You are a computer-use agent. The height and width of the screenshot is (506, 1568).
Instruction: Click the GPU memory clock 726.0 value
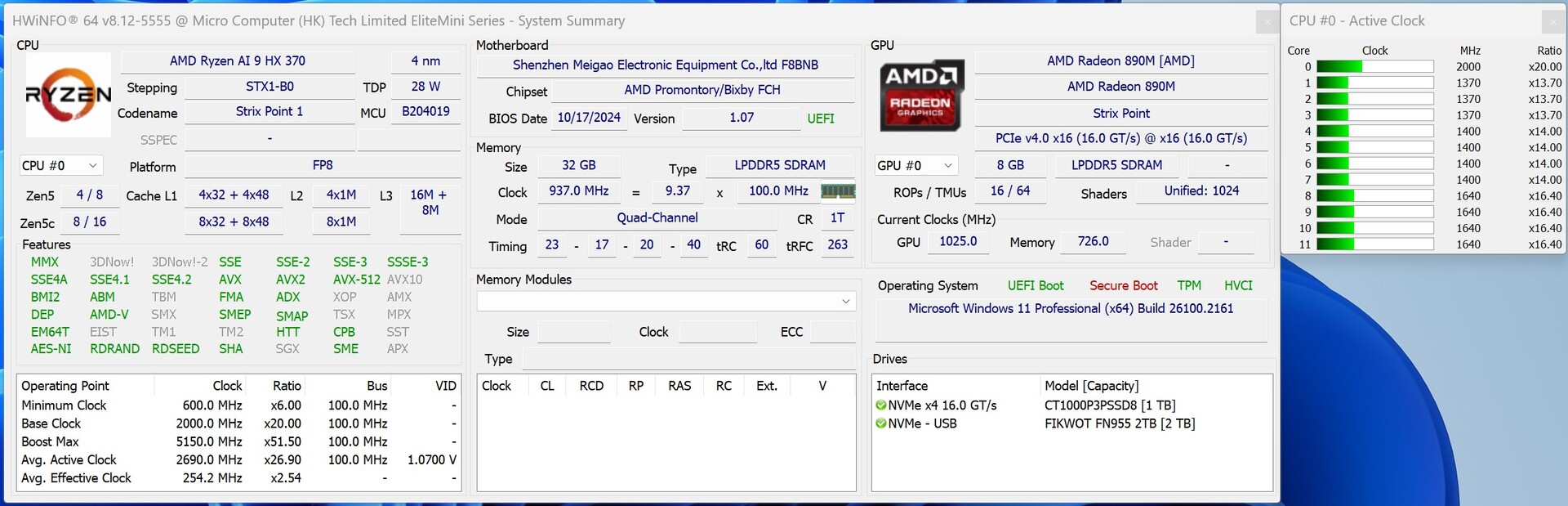tap(1093, 242)
